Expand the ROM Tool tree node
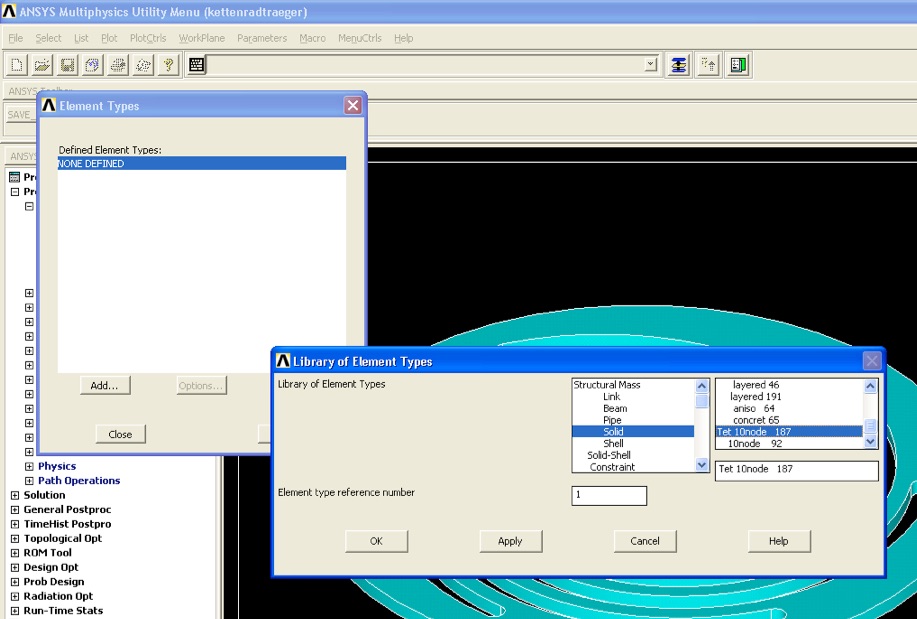Viewport: 917px width, 619px height. 15,553
